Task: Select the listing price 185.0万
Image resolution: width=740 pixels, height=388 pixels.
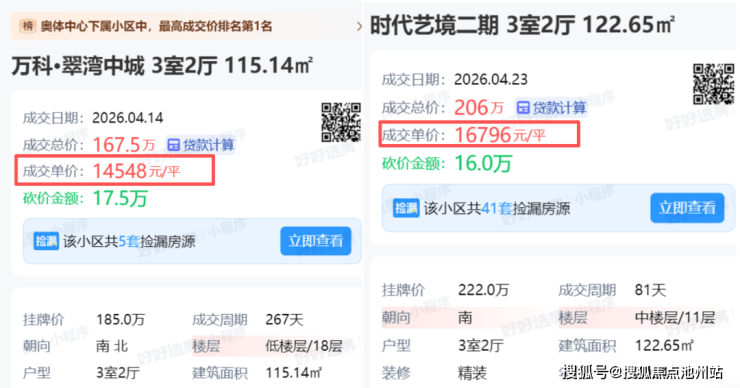Action: point(120,320)
